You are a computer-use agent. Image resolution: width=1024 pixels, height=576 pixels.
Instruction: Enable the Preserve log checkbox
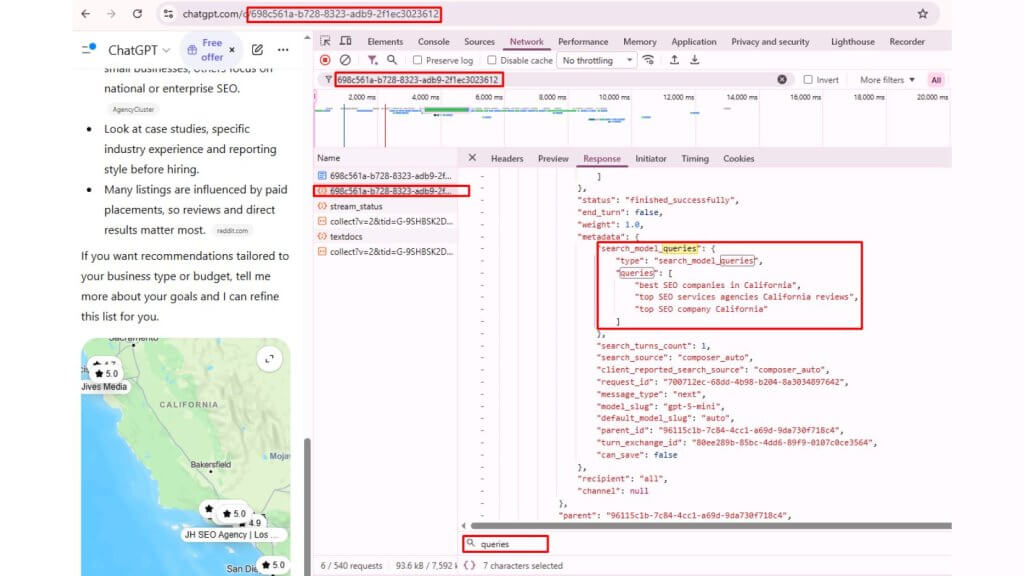417,60
